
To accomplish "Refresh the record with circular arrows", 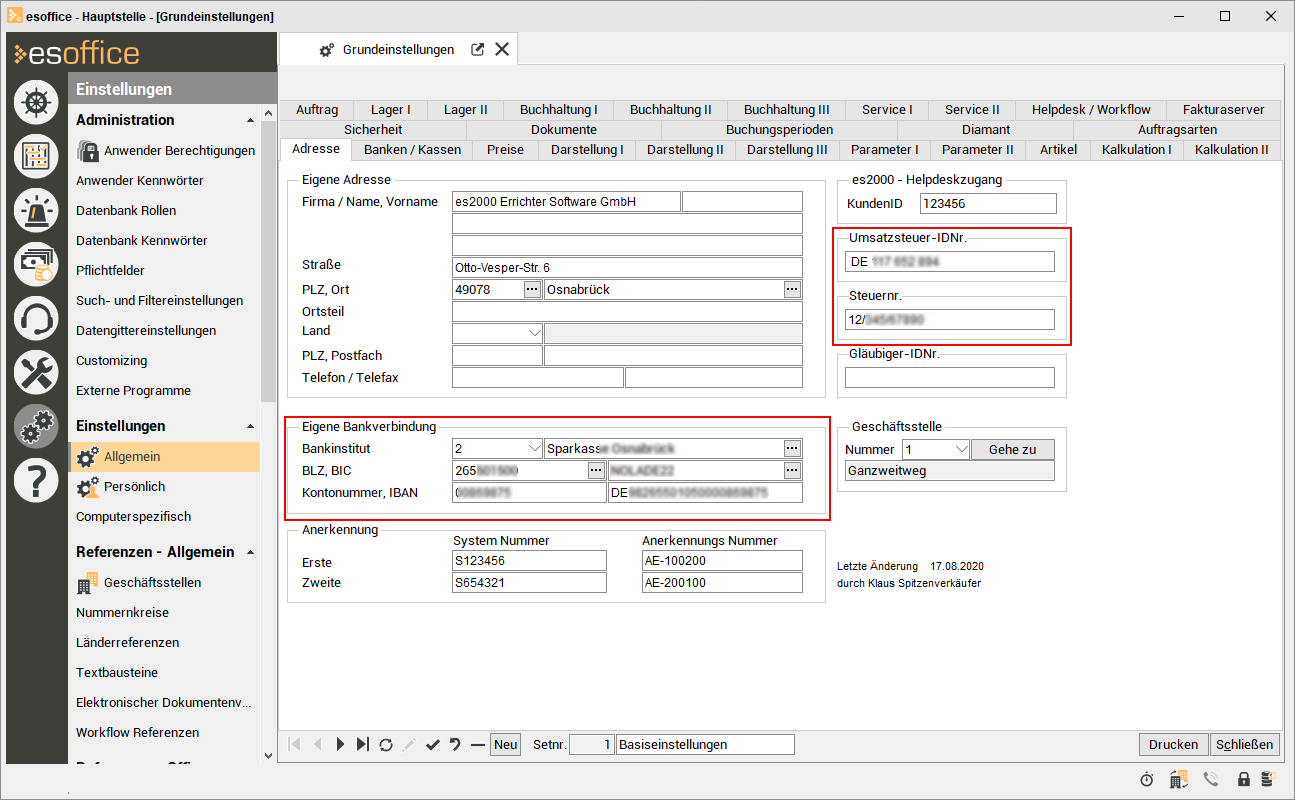I will tap(386, 744).
